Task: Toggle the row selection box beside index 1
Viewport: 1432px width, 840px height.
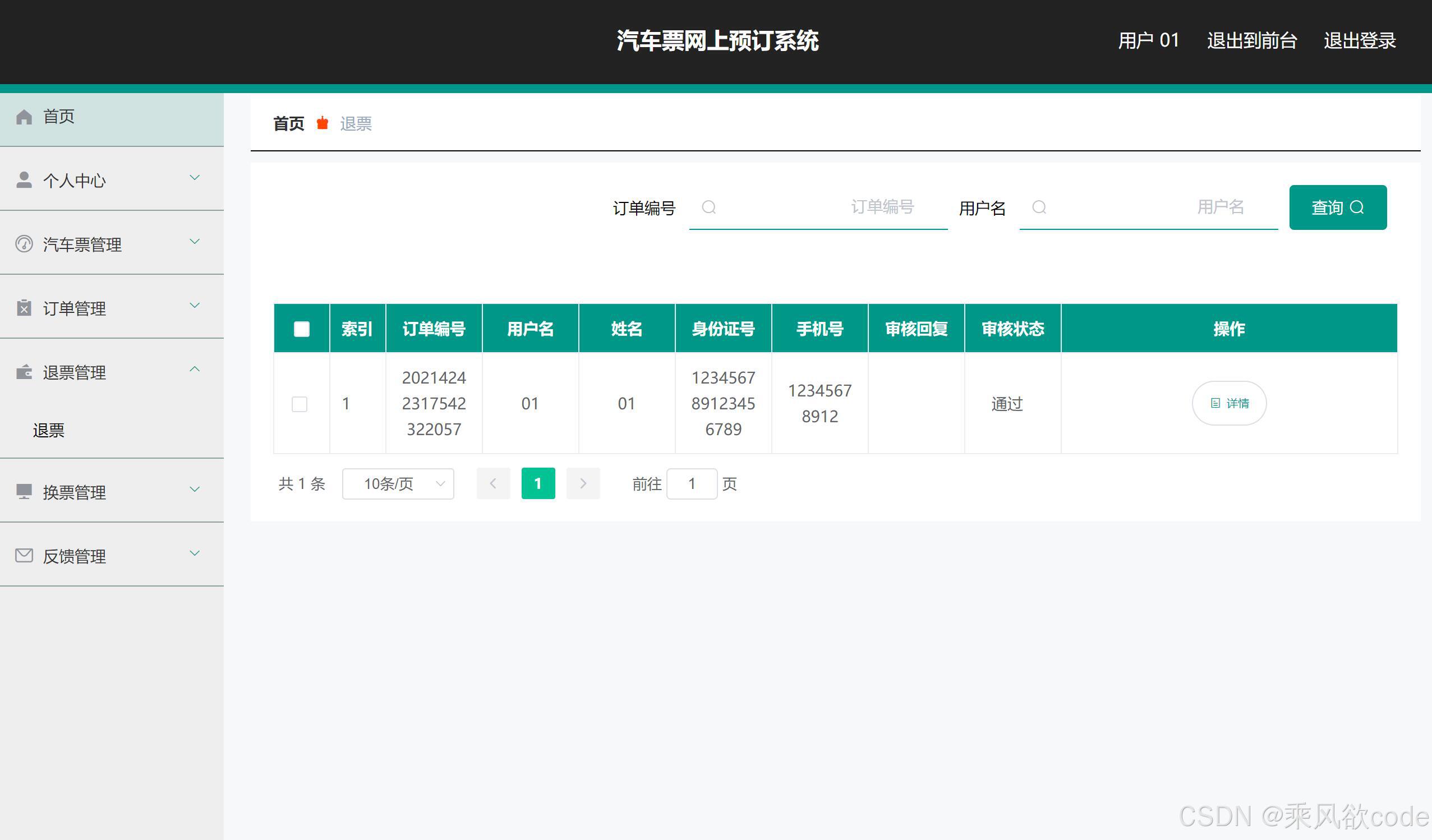Action: tap(300, 404)
